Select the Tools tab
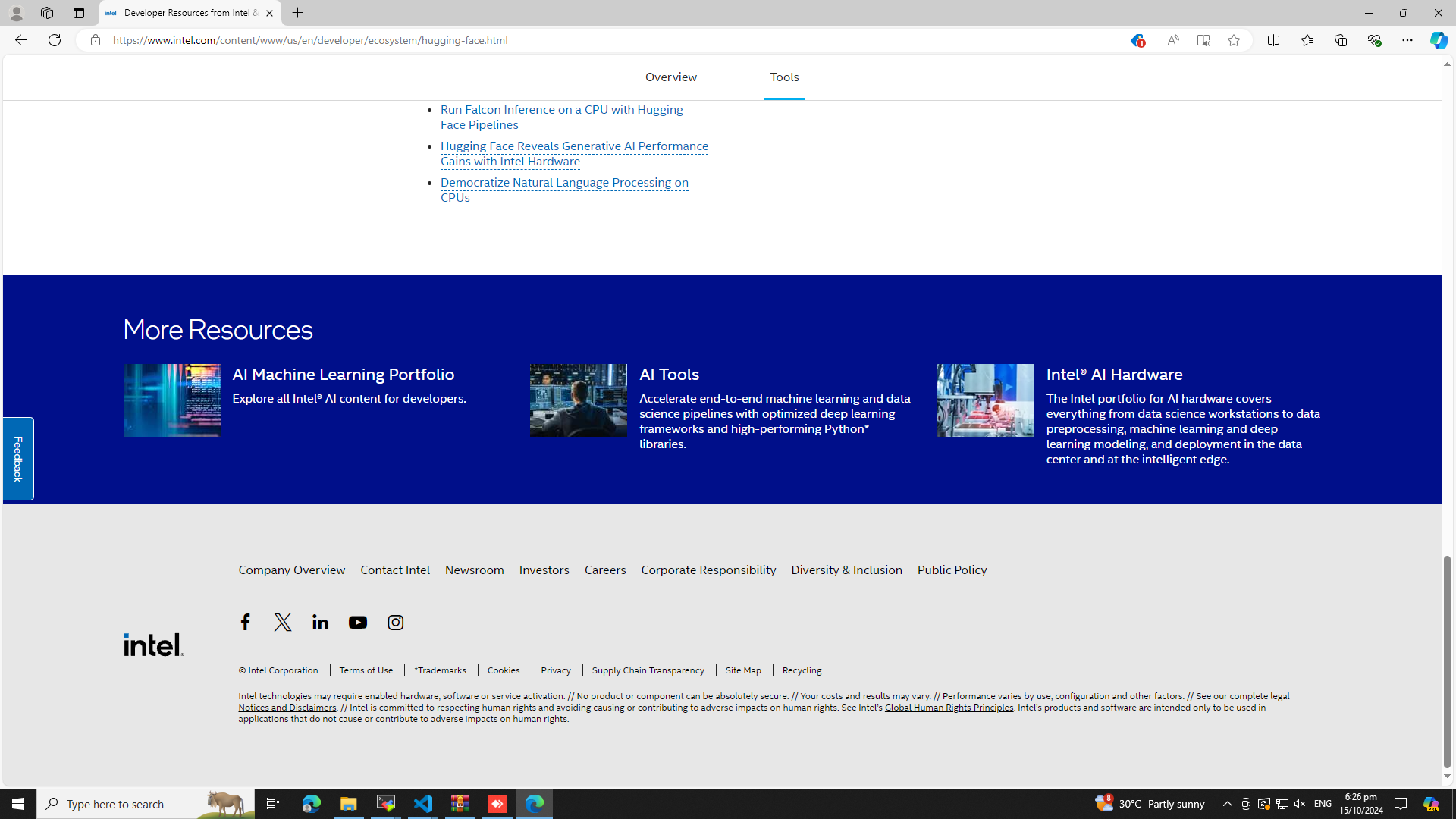Image resolution: width=1456 pixels, height=819 pixels. tap(784, 77)
